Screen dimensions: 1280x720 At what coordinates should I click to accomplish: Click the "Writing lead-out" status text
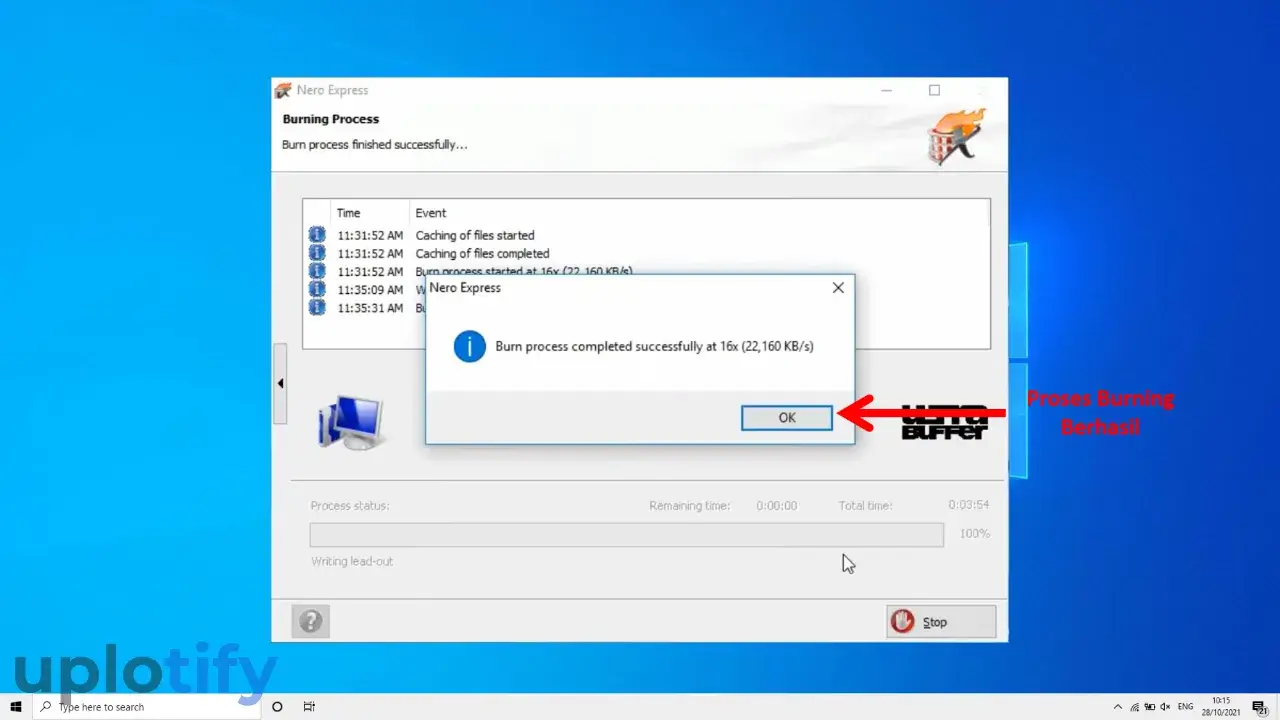352,562
